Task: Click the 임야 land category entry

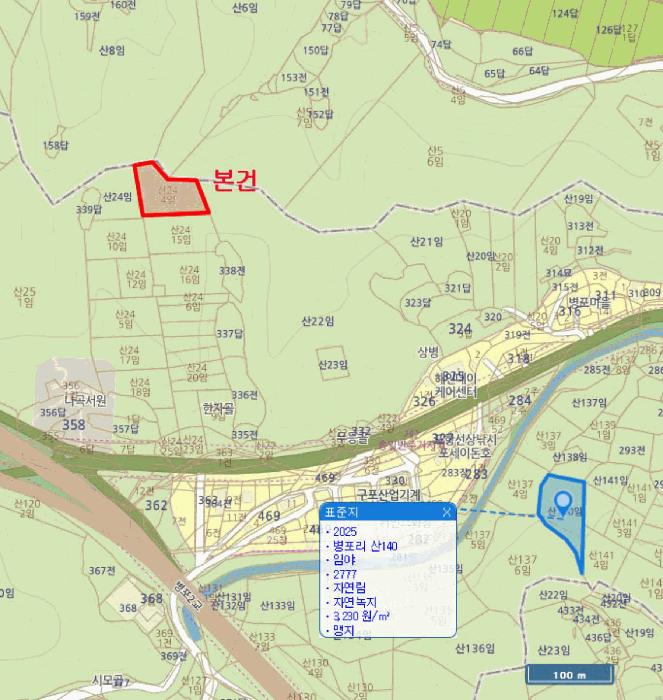Action: coord(346,560)
